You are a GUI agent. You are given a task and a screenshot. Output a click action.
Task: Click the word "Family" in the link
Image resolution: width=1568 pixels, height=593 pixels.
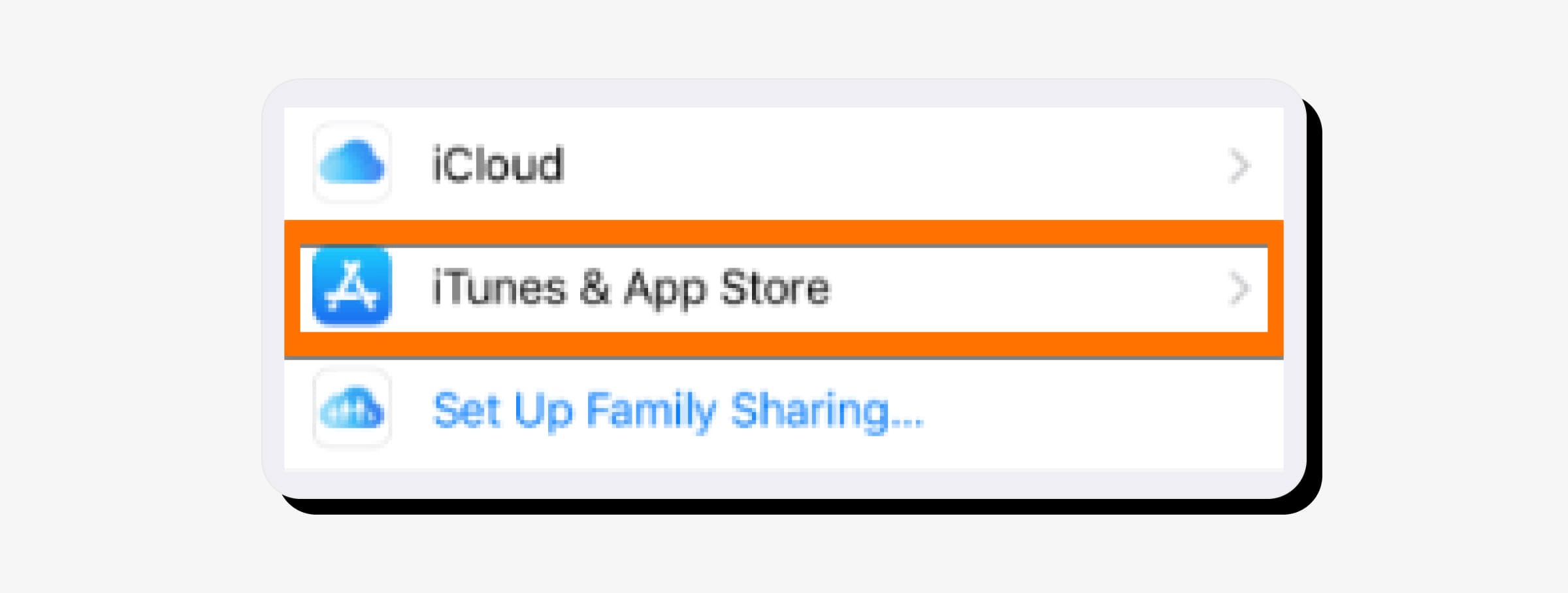[651, 411]
